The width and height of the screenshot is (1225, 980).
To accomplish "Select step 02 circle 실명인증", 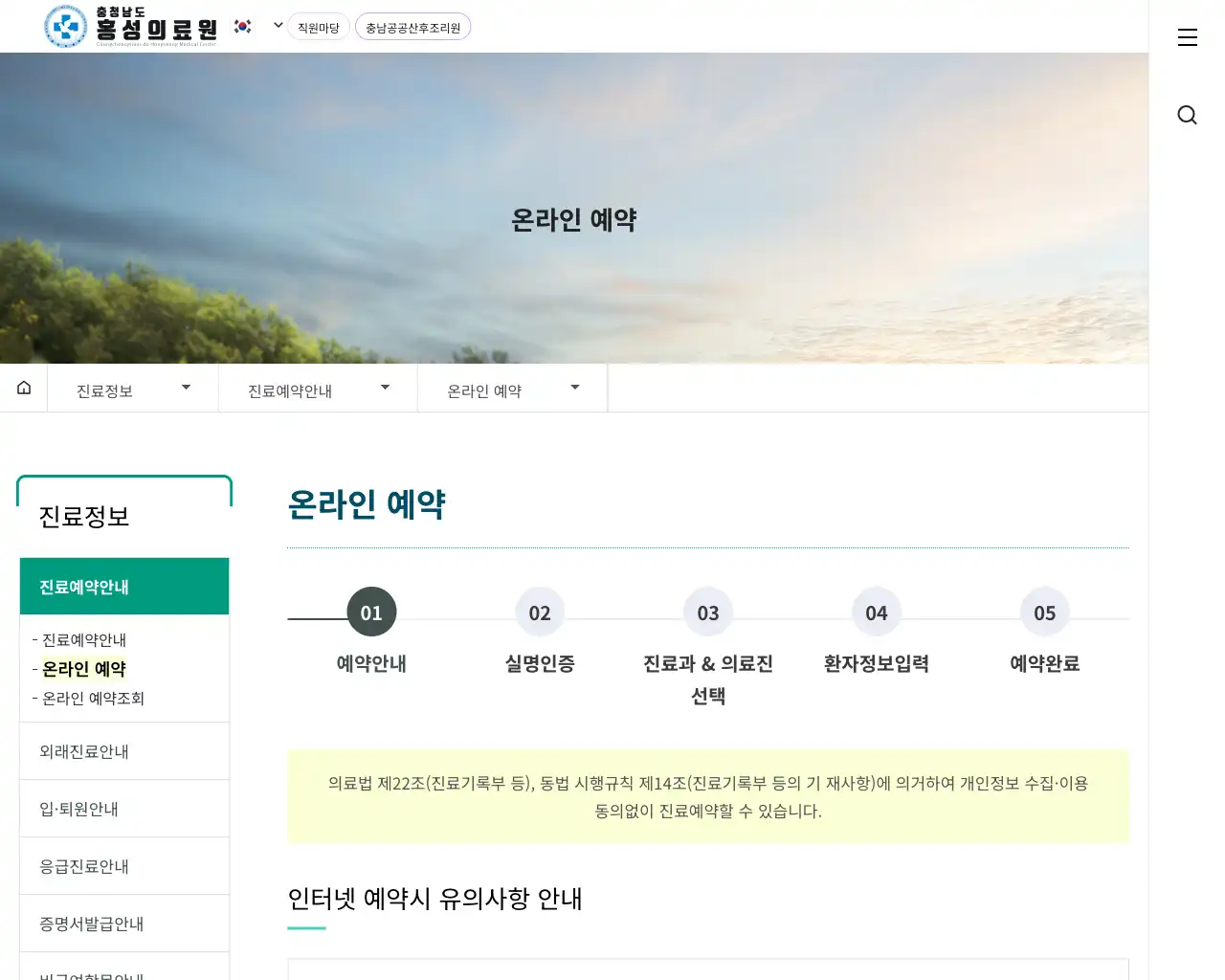I will [540, 612].
